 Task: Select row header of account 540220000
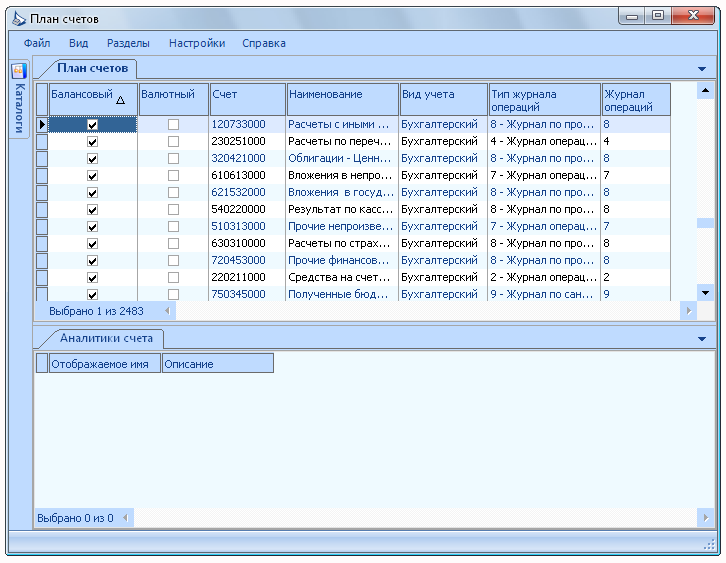tap(42, 210)
